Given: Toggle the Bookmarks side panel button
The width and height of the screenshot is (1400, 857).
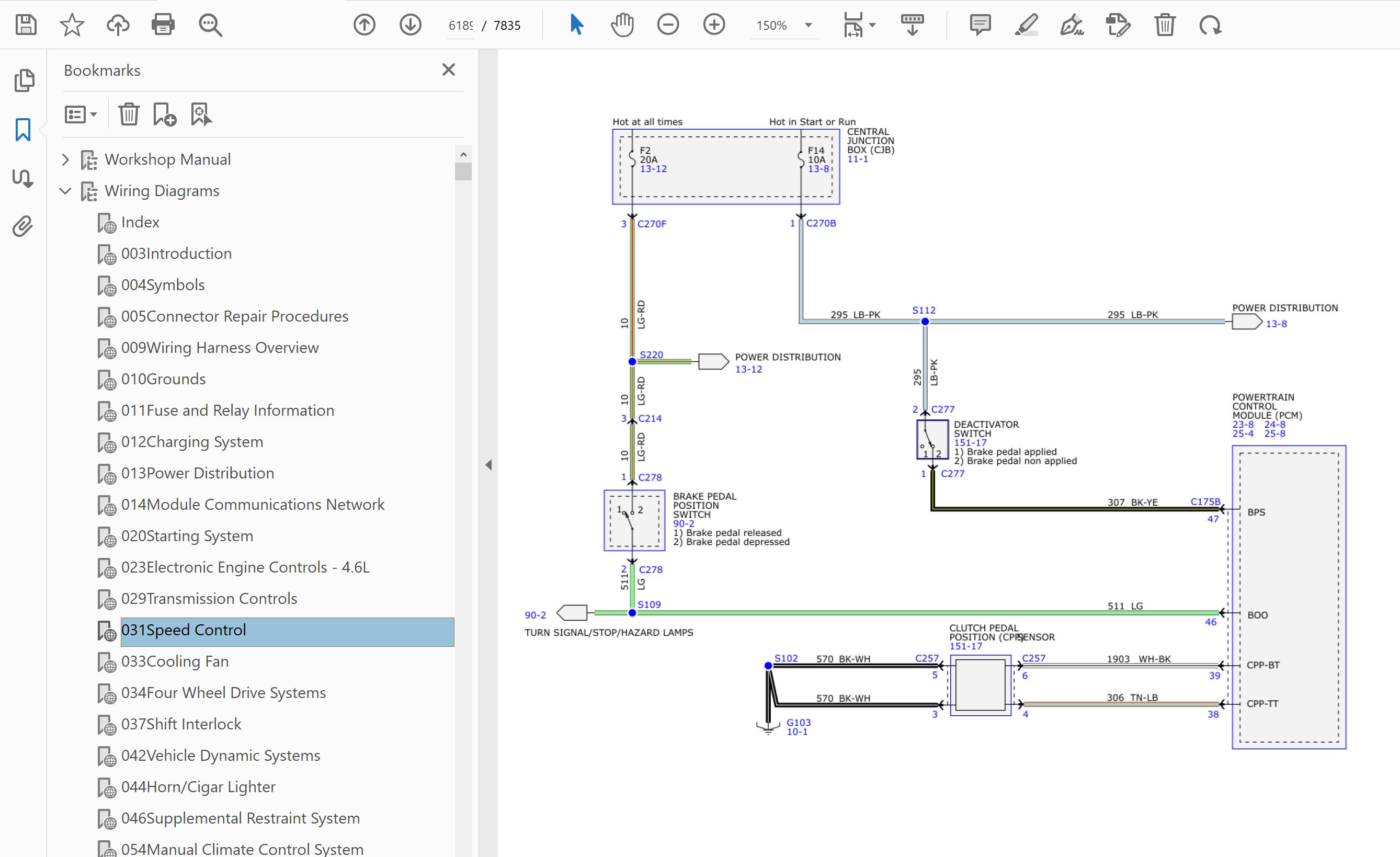Looking at the screenshot, I should (x=24, y=130).
